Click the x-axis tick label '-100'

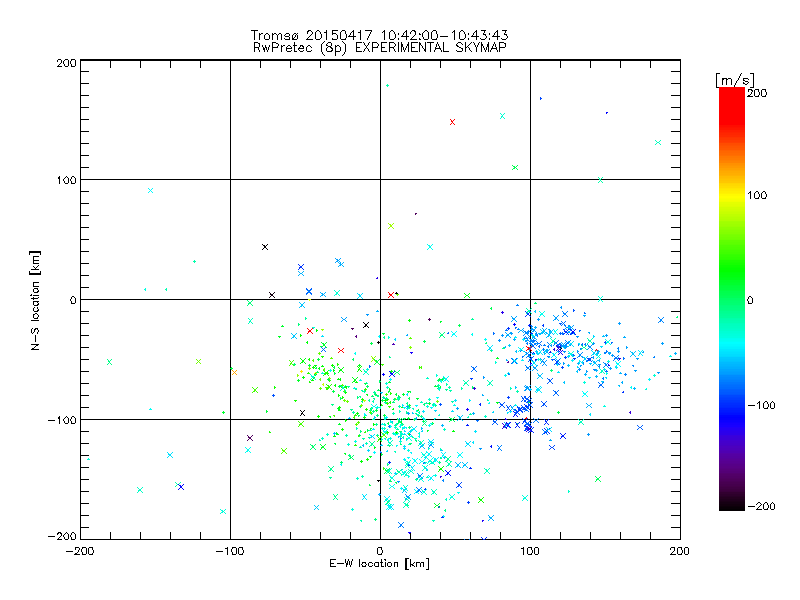230,551
